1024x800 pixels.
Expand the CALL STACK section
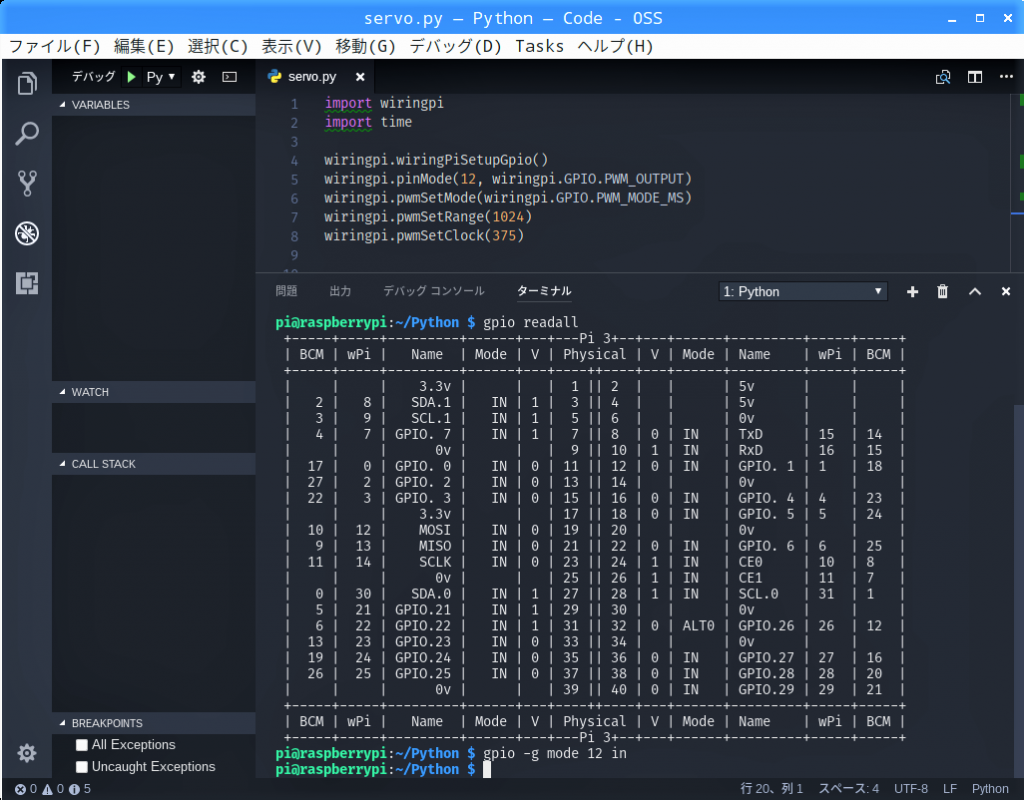(103, 464)
